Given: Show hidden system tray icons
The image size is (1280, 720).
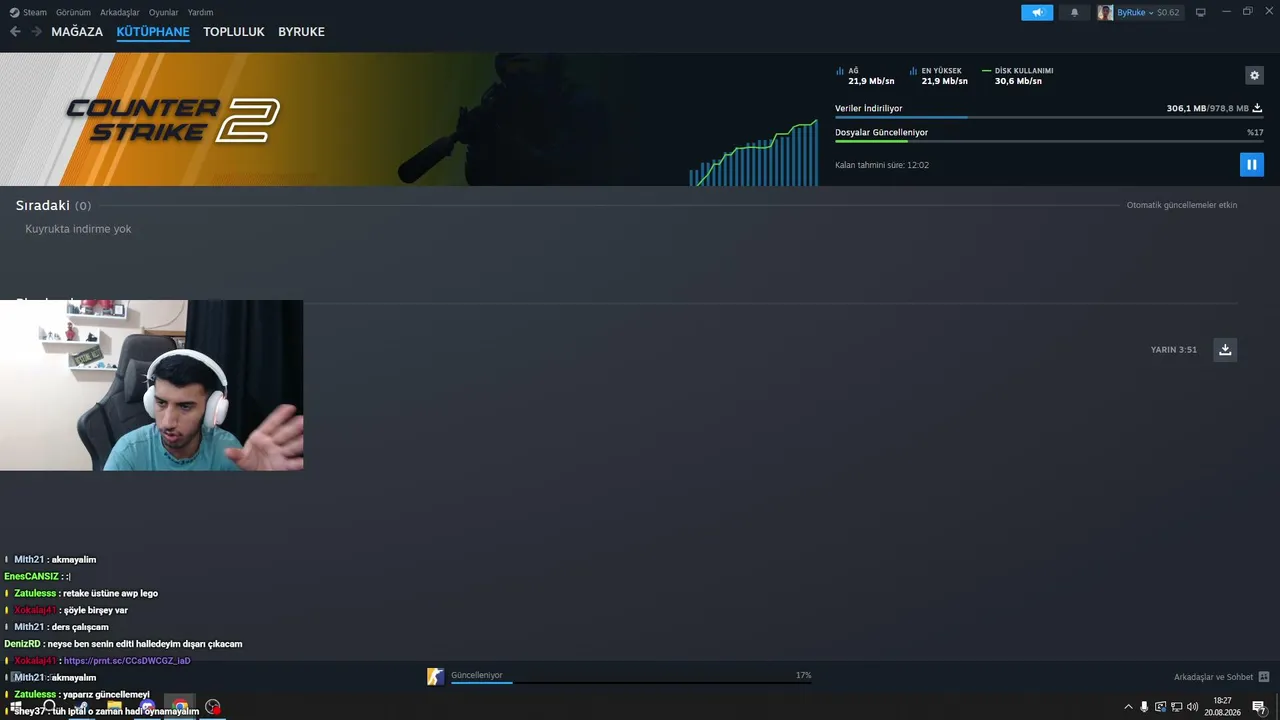Looking at the screenshot, I should 1129,707.
